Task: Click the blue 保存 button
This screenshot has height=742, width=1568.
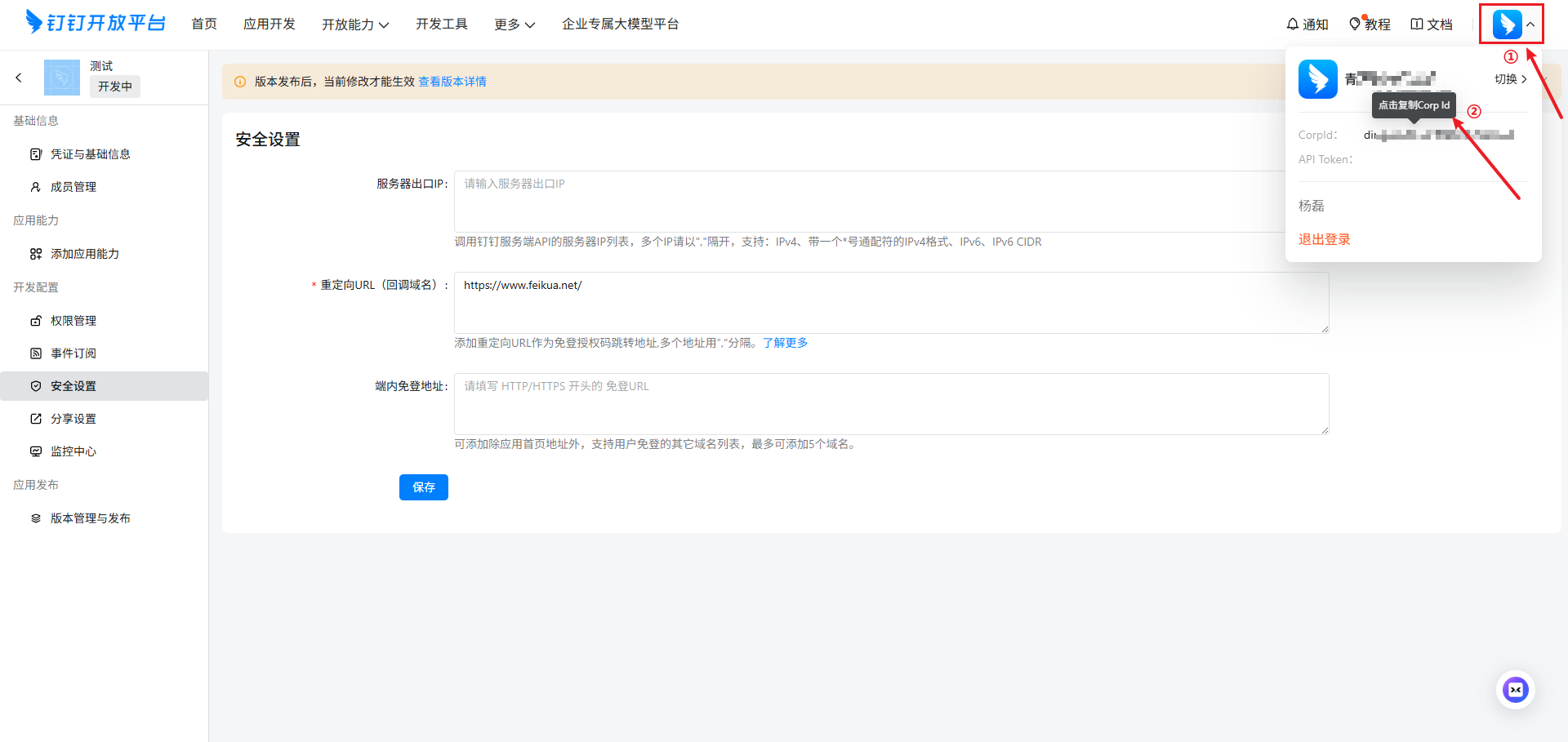Action: [x=423, y=487]
